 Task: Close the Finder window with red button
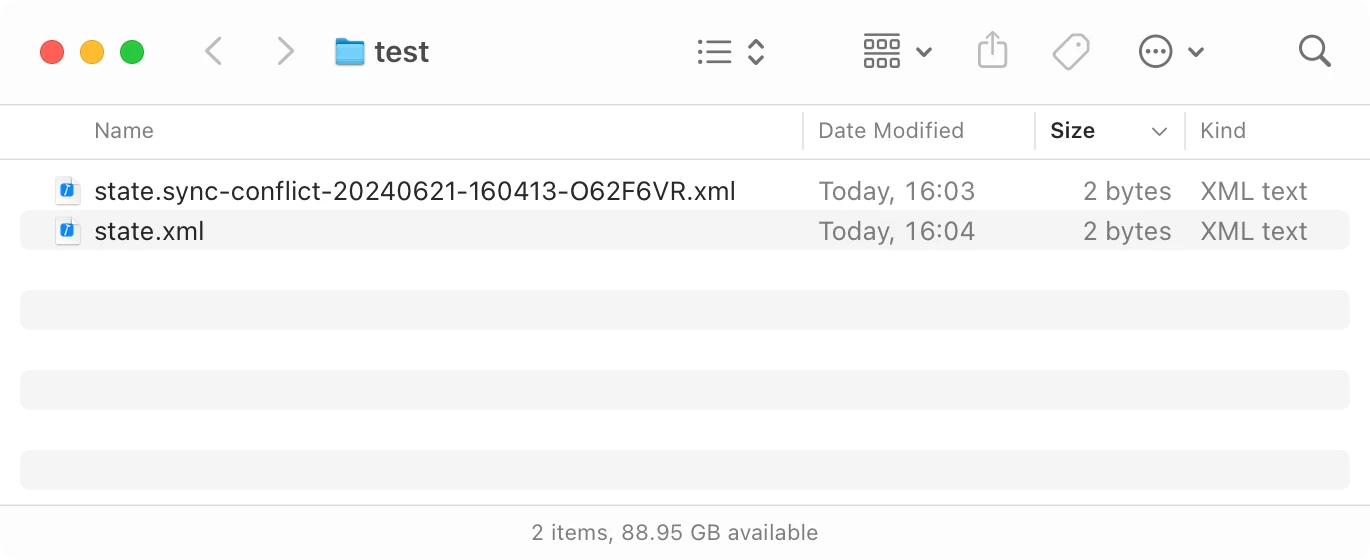tap(52, 52)
